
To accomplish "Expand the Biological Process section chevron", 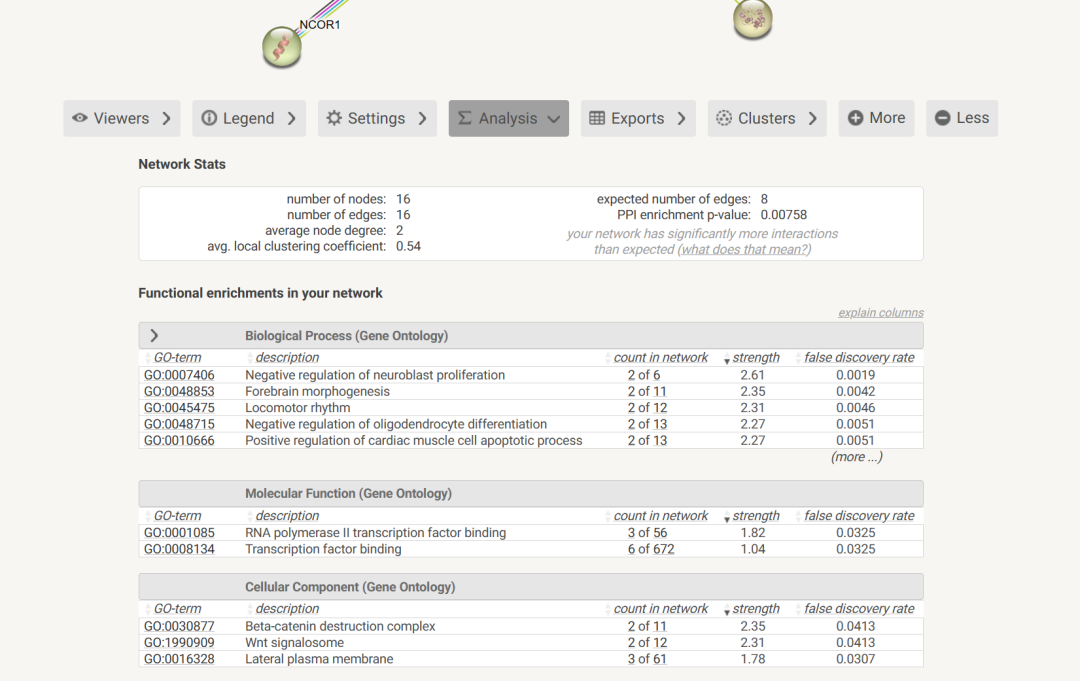I will point(154,336).
